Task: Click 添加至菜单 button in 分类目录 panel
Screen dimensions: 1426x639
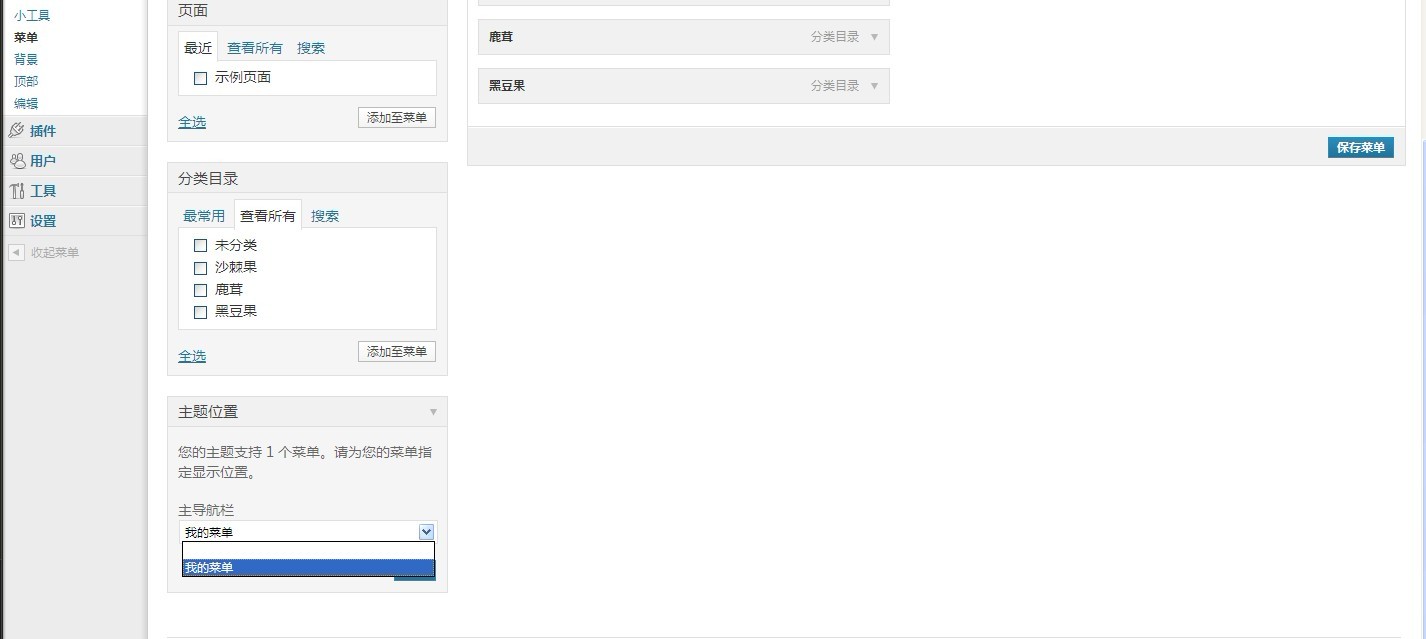Action: click(x=397, y=352)
